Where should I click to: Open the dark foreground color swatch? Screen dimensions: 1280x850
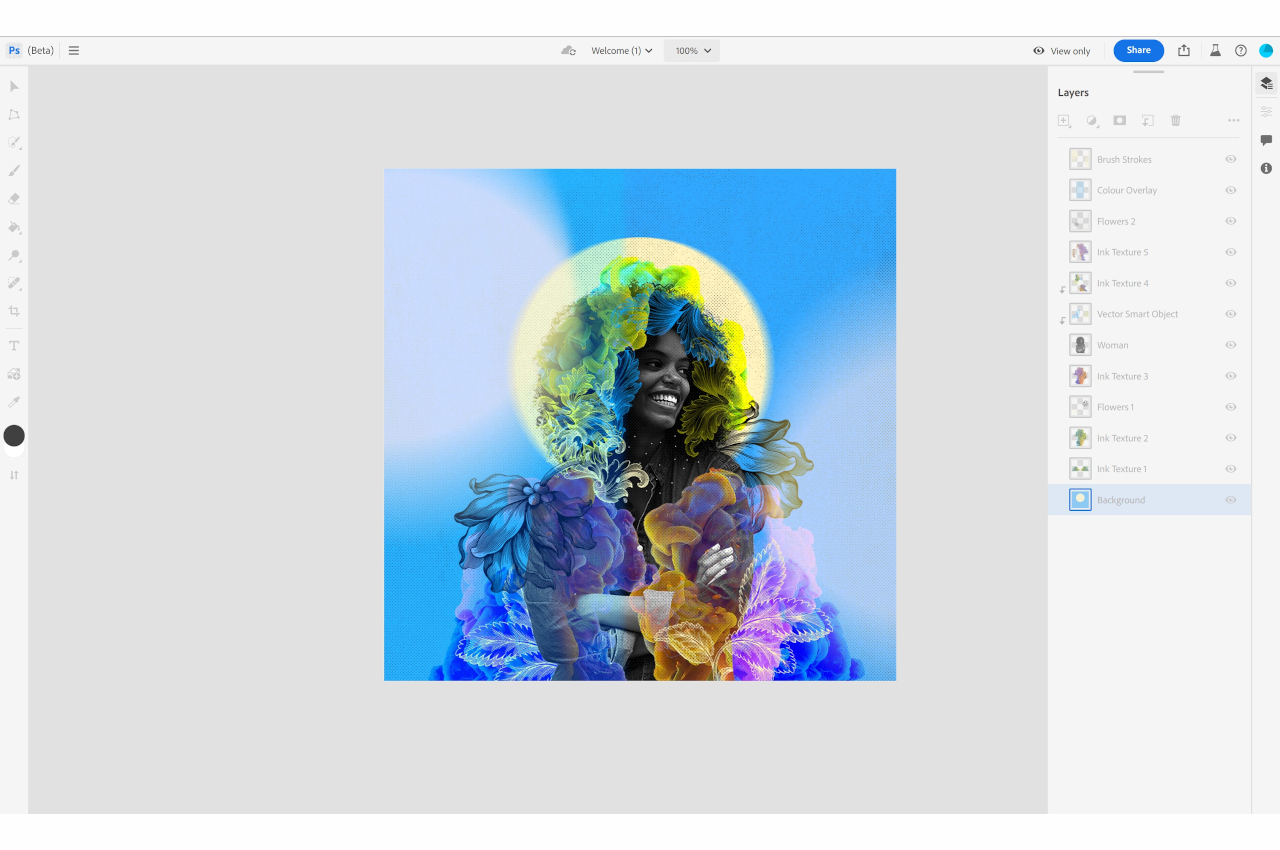pyautogui.click(x=14, y=435)
